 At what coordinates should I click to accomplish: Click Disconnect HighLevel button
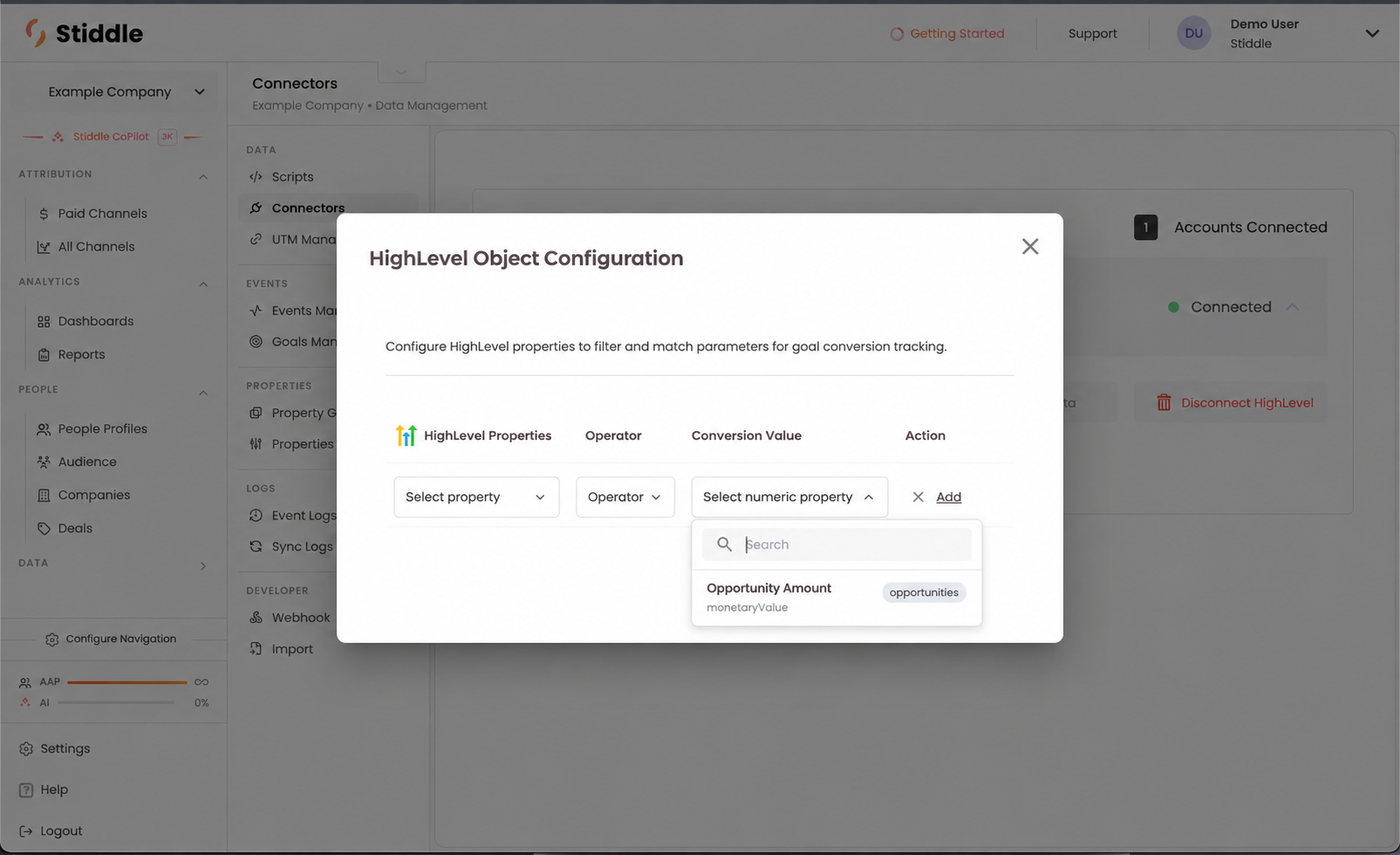[x=1231, y=403]
